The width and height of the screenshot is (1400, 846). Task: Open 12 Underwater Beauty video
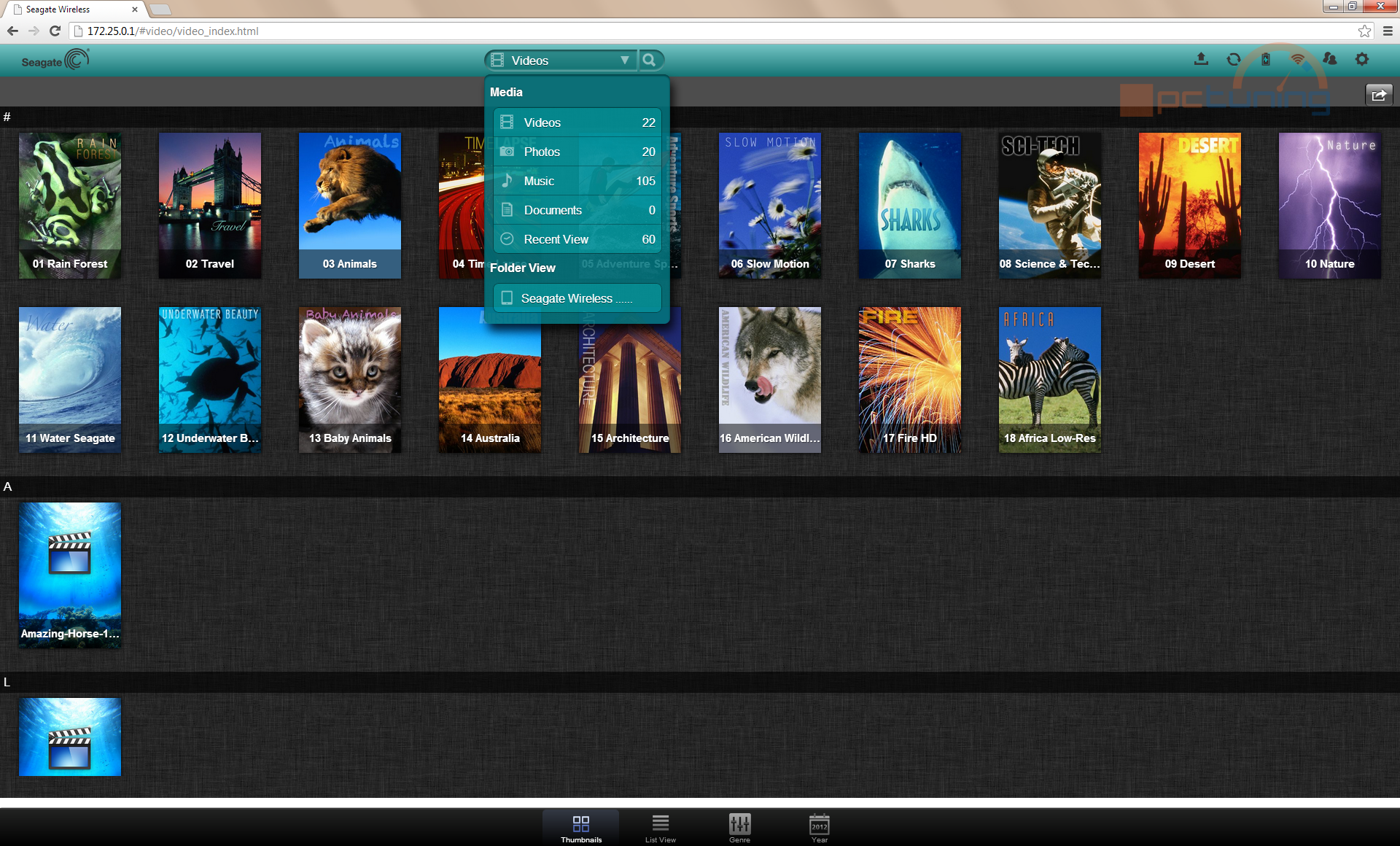[x=210, y=379]
